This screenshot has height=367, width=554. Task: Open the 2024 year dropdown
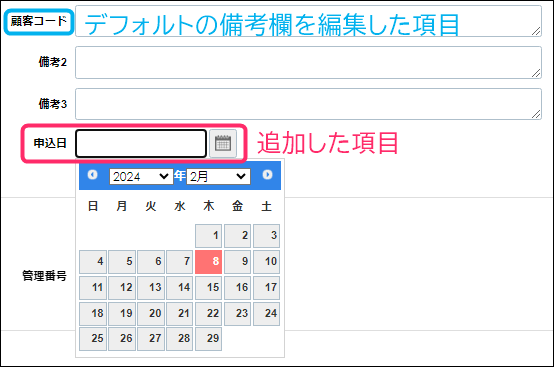[141, 176]
